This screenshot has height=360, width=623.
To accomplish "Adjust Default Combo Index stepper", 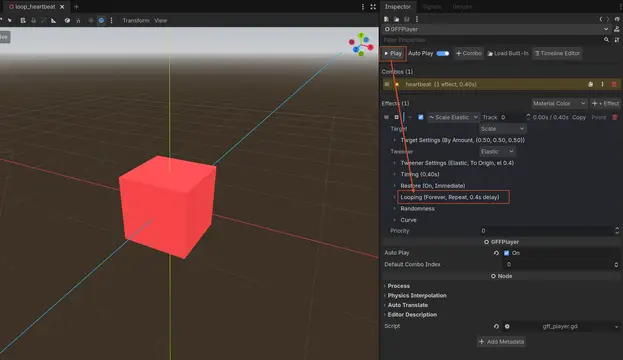I will [616, 265].
